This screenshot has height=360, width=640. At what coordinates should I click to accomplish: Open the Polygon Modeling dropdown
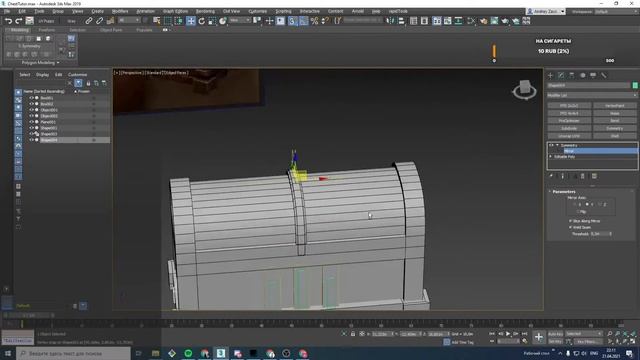(x=40, y=63)
